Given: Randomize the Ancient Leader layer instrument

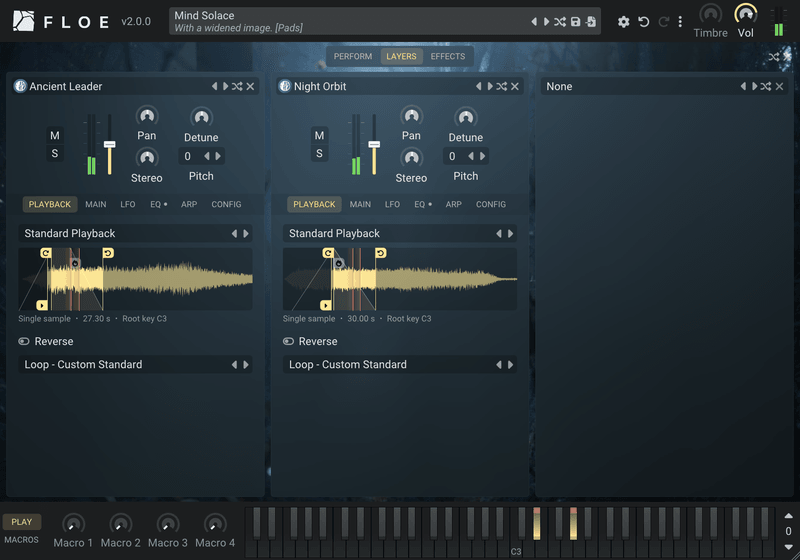Looking at the screenshot, I should pos(237,86).
